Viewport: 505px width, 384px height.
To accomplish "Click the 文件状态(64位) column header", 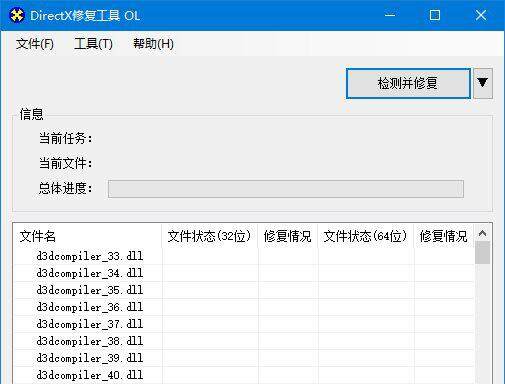I will pyautogui.click(x=366, y=236).
